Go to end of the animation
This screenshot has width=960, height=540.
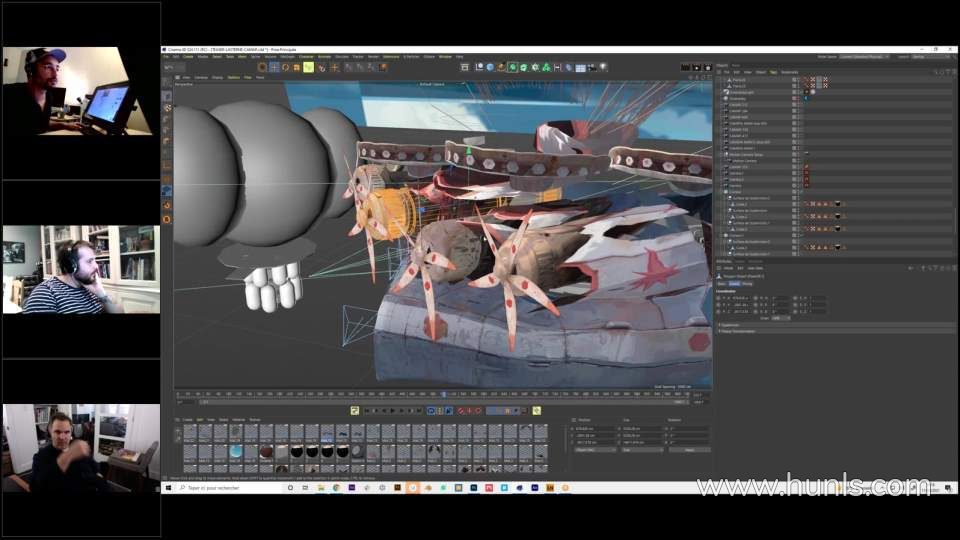[x=419, y=410]
